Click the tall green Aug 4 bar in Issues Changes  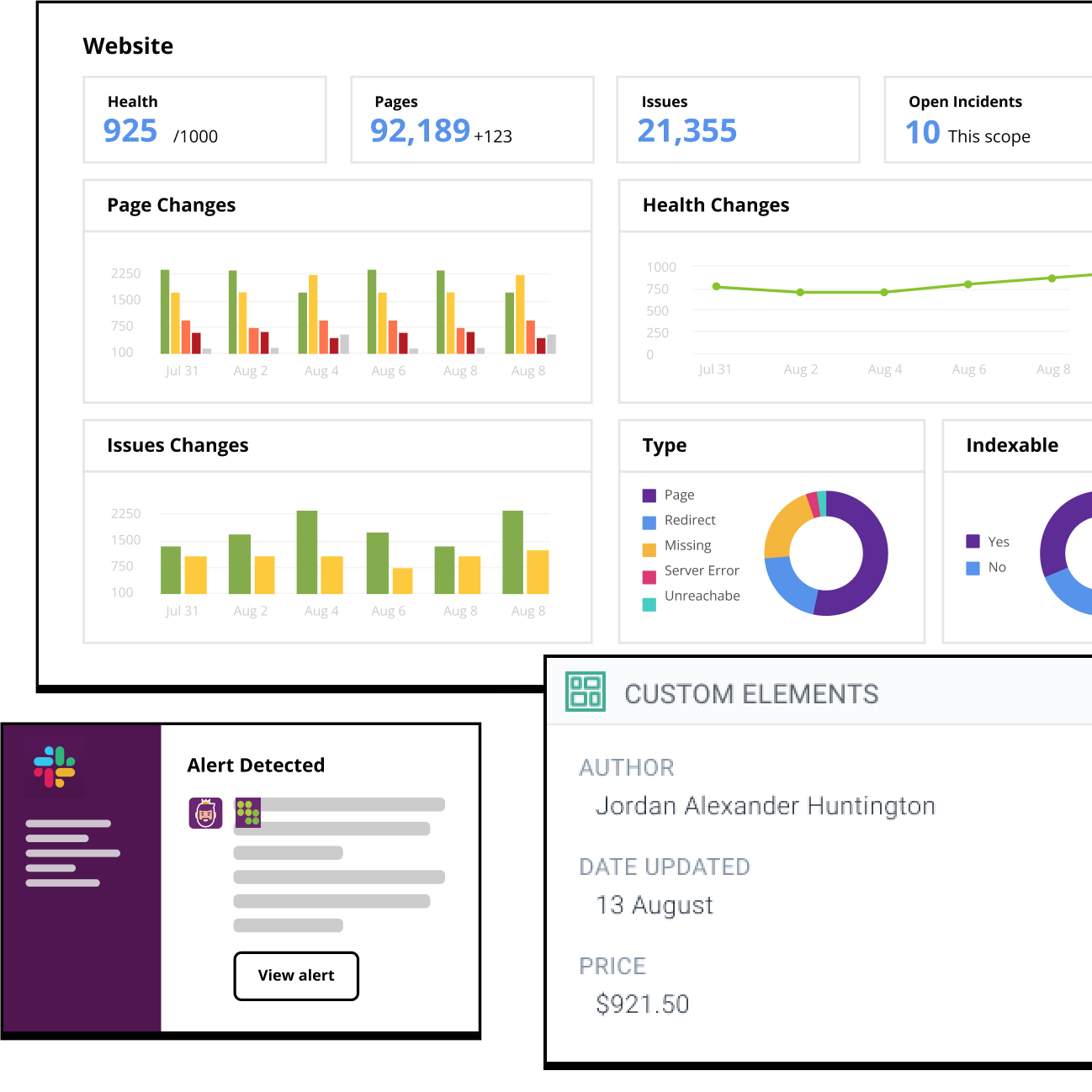click(x=307, y=552)
